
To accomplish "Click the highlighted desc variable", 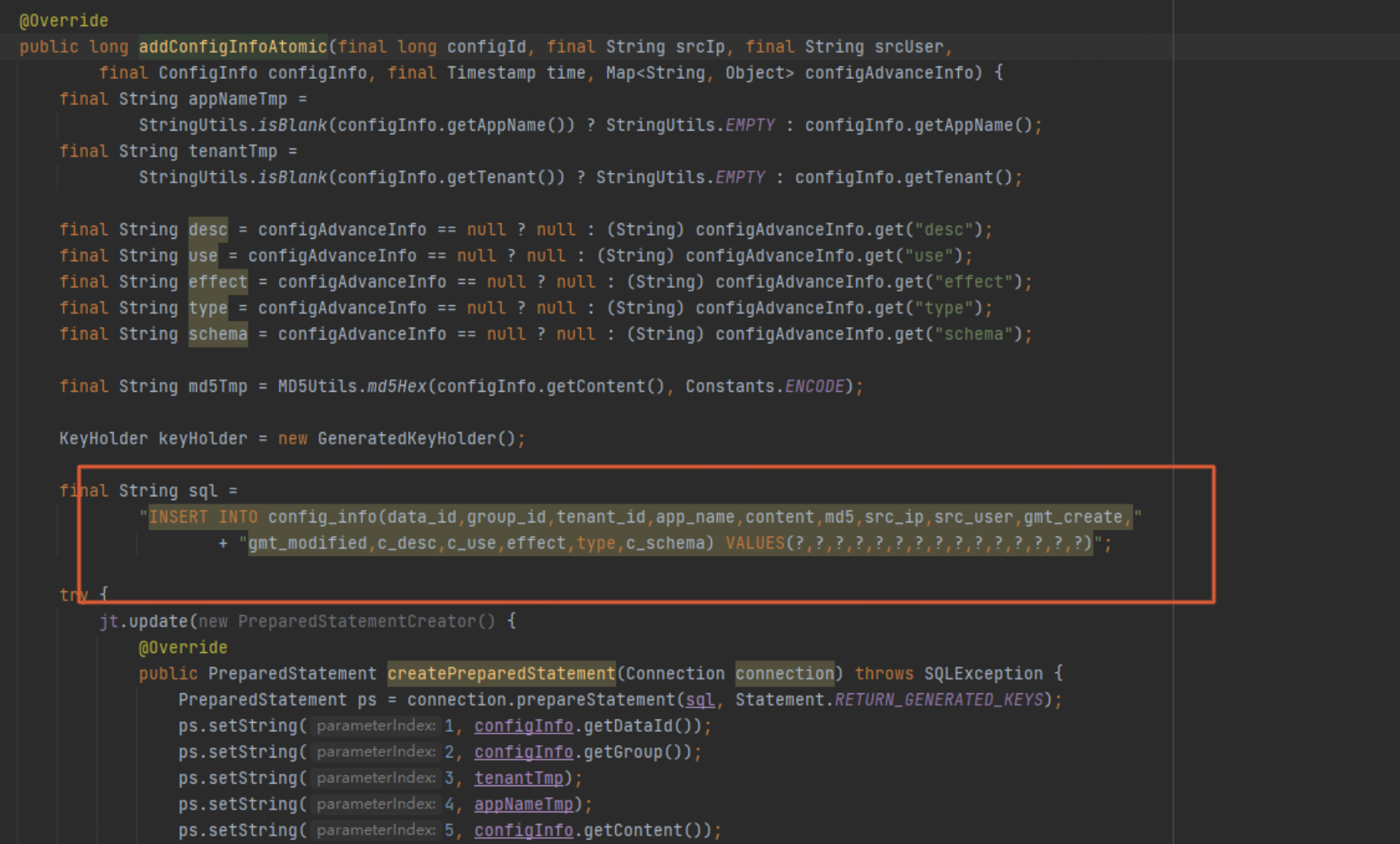I will 208,230.
